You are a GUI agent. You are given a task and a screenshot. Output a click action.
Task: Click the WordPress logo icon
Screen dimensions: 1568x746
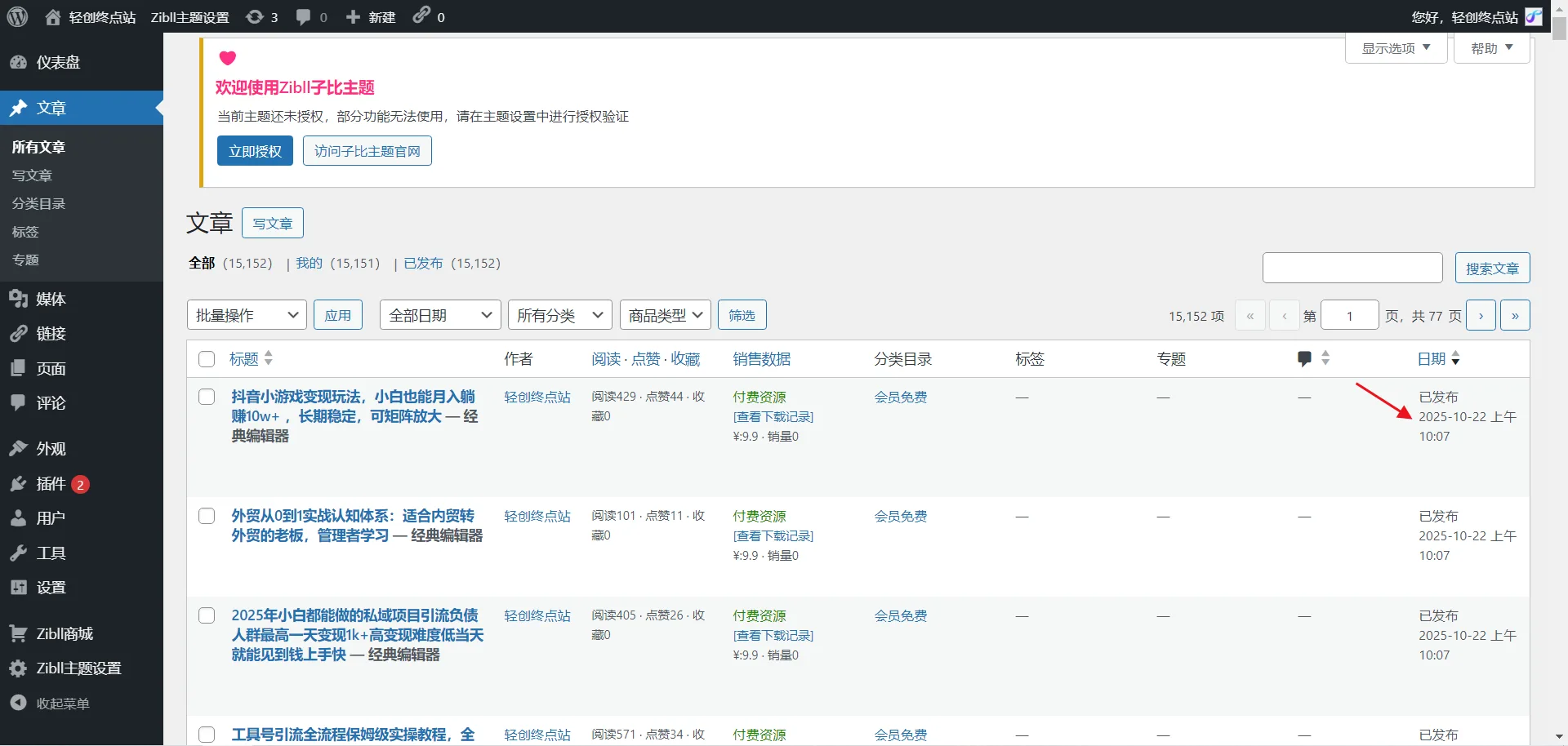(17, 16)
